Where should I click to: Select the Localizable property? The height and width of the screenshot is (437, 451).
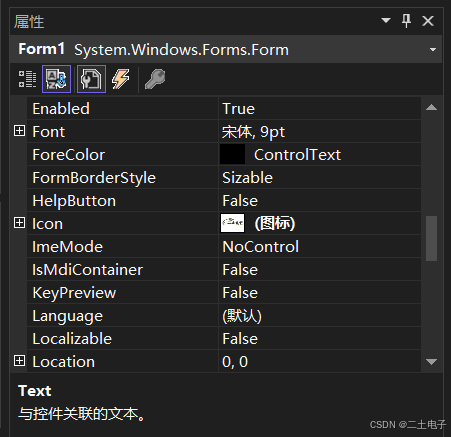pyautogui.click(x=72, y=339)
